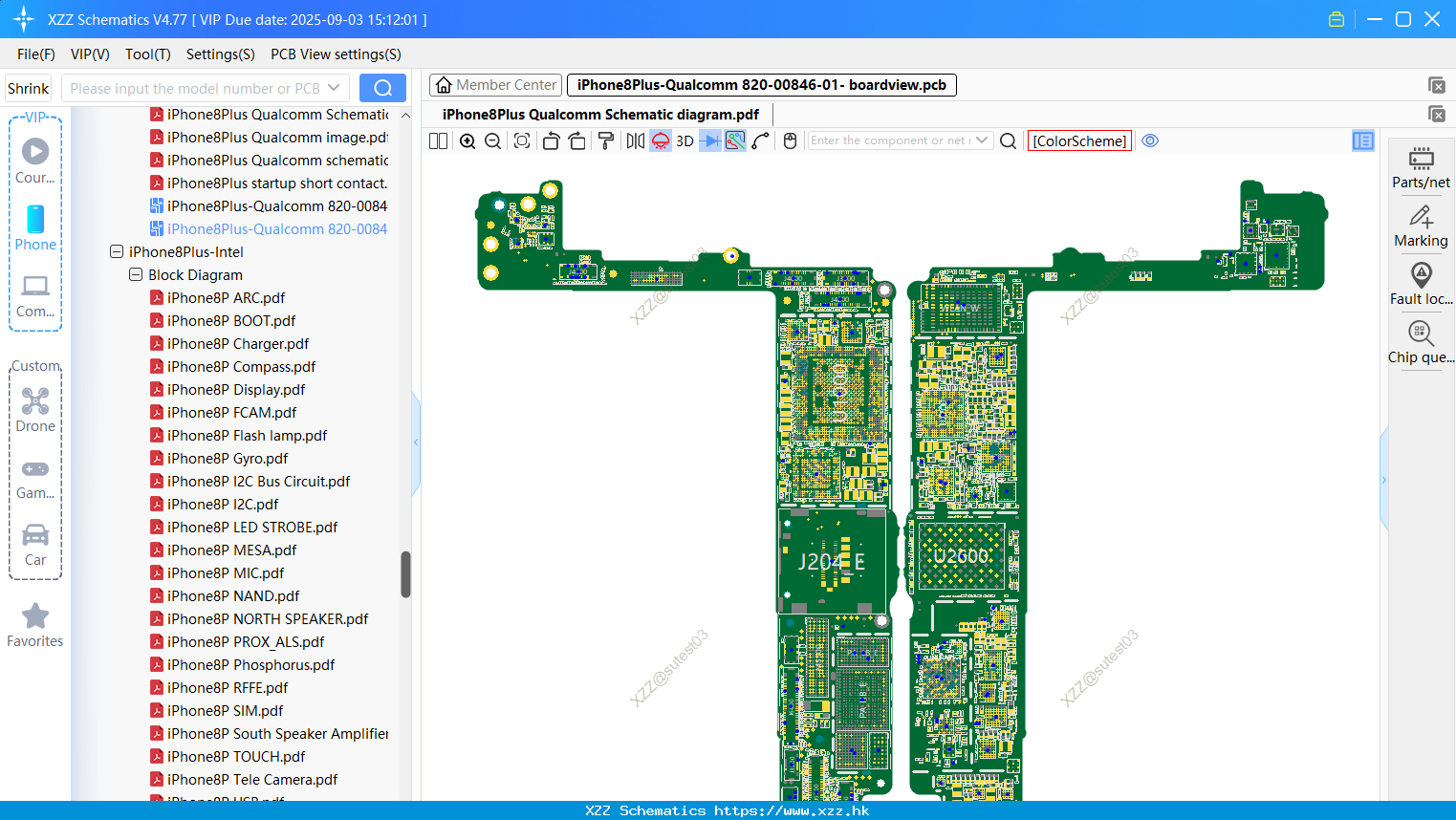Click the yellow VIP briefcase icon

pos(1336,19)
